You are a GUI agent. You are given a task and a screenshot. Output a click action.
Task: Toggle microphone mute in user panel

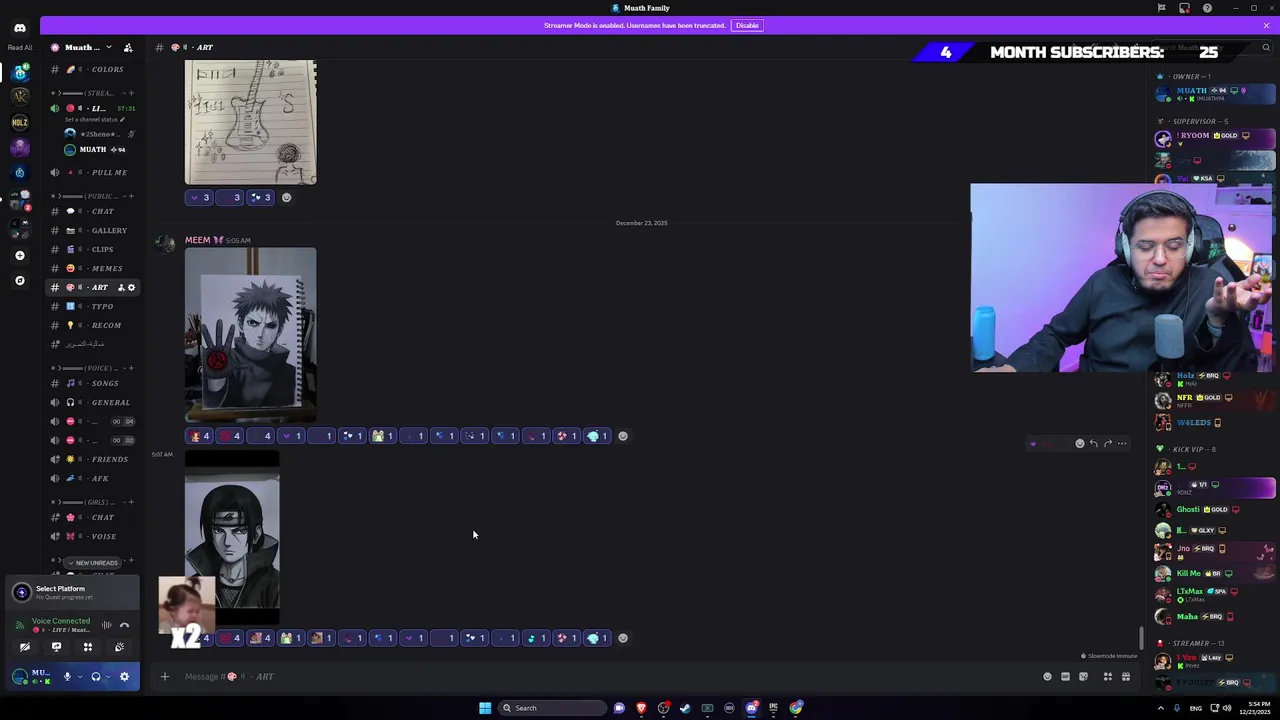[68, 677]
